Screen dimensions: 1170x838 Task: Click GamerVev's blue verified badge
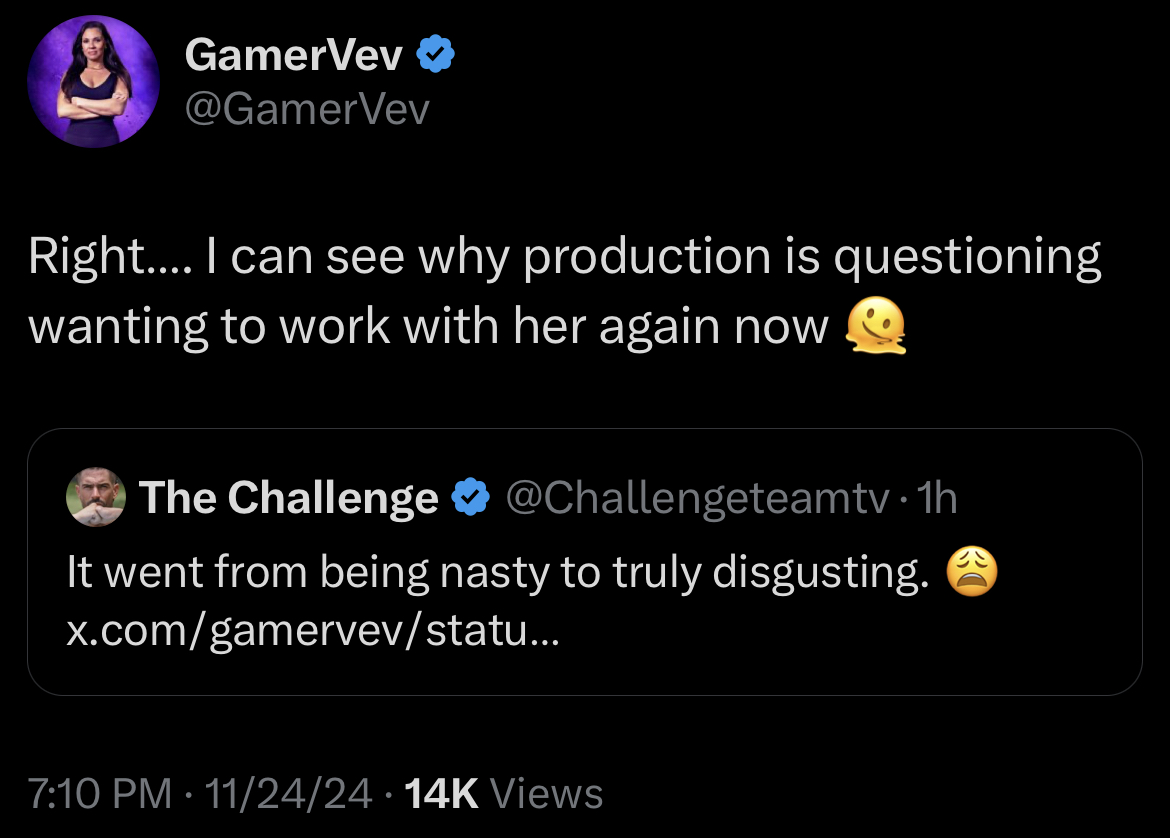pyautogui.click(x=435, y=54)
